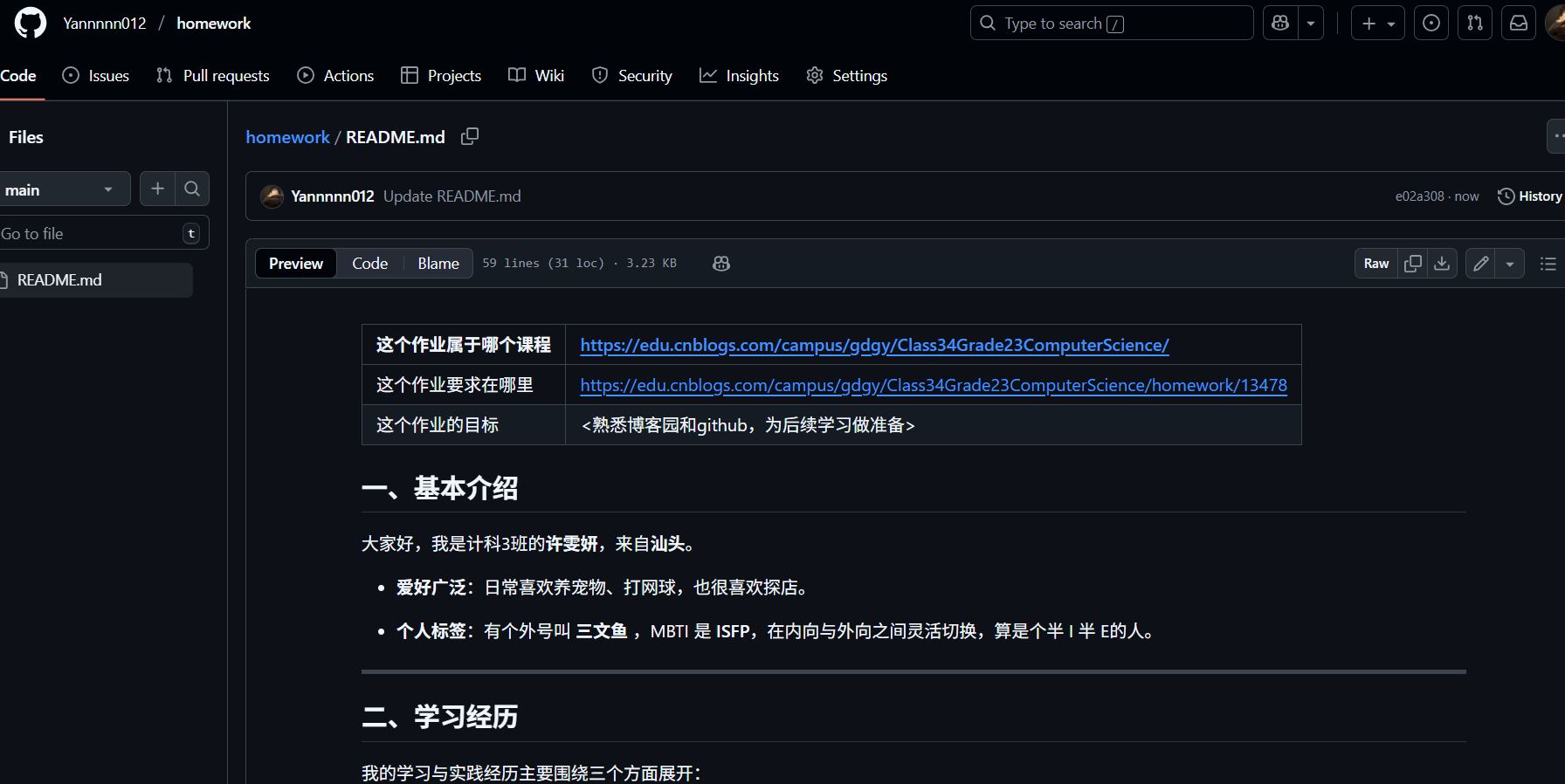This screenshot has width=1565, height=784.
Task: Click the 这个作业的目标 table cell
Action: (x=464, y=425)
